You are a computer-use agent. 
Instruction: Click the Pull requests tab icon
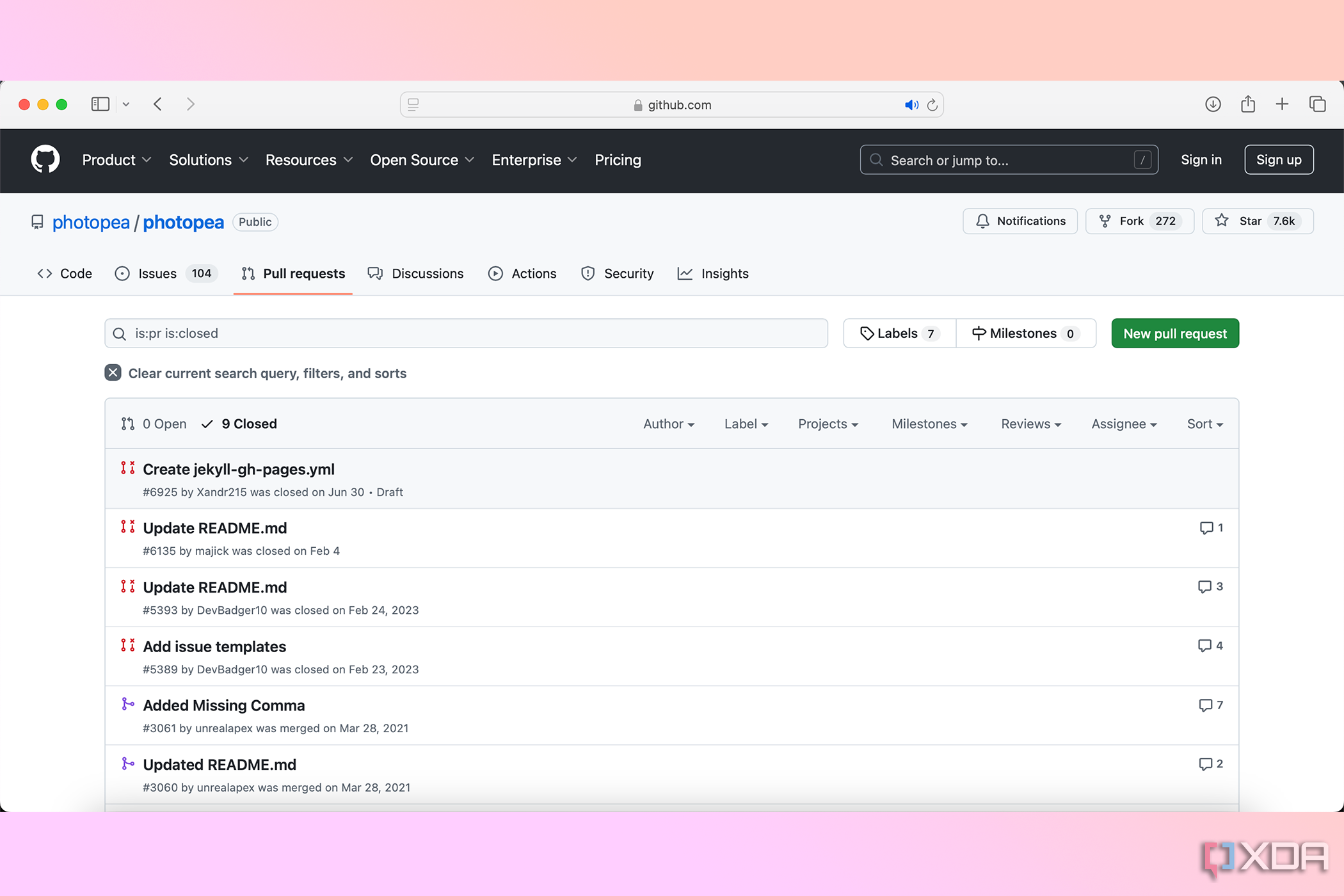[x=247, y=273]
